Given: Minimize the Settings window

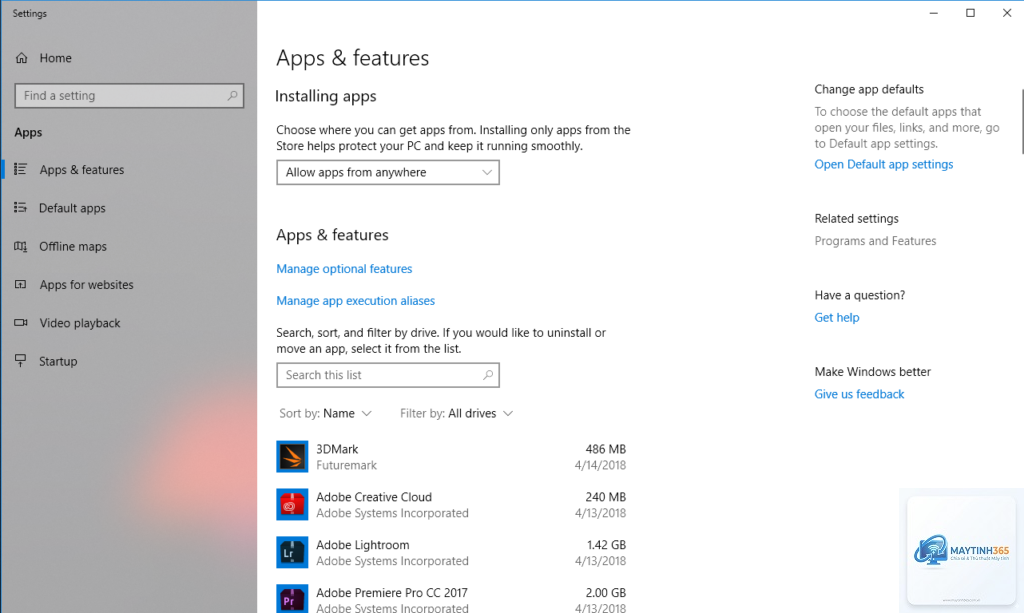Looking at the screenshot, I should (934, 13).
